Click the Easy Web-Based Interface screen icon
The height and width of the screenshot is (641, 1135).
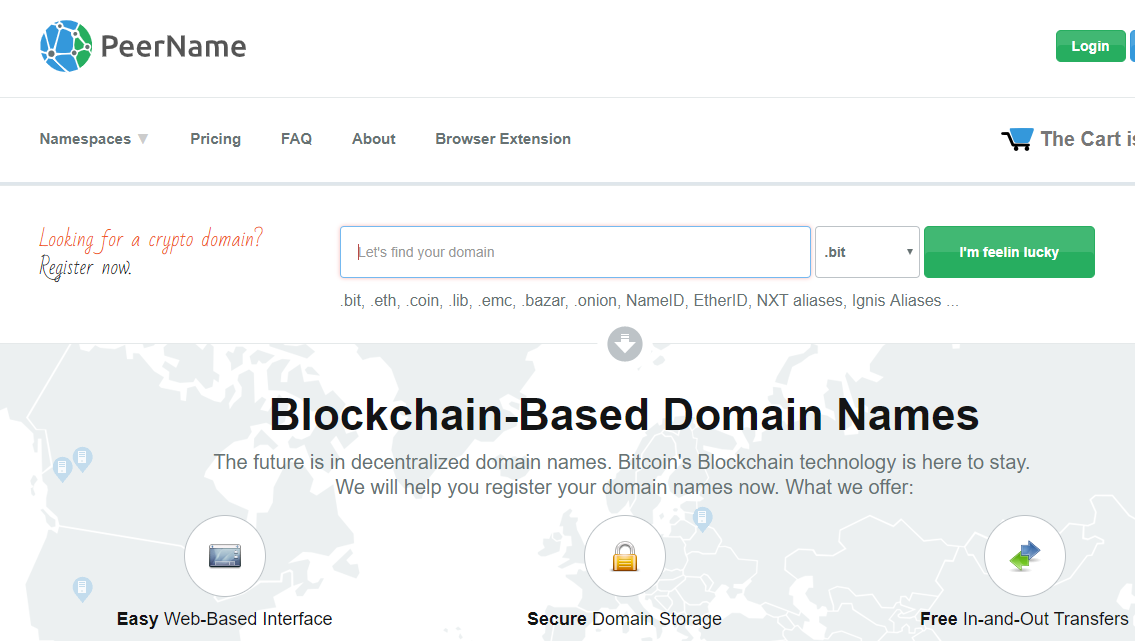click(x=225, y=556)
